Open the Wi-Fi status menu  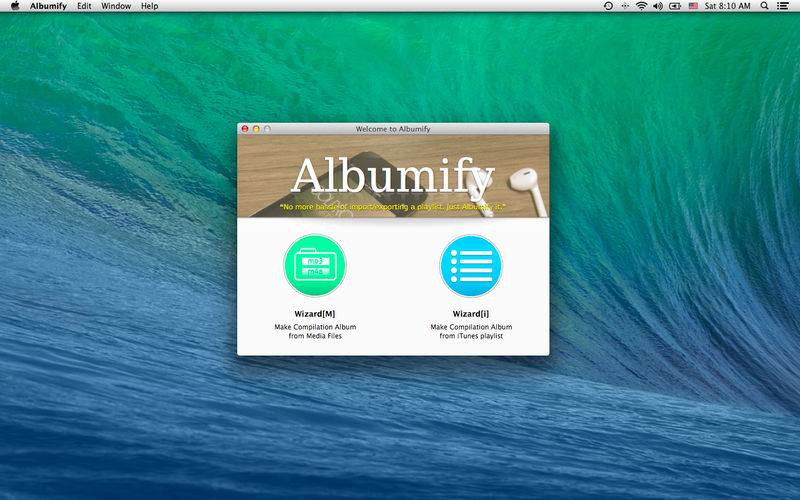click(641, 6)
